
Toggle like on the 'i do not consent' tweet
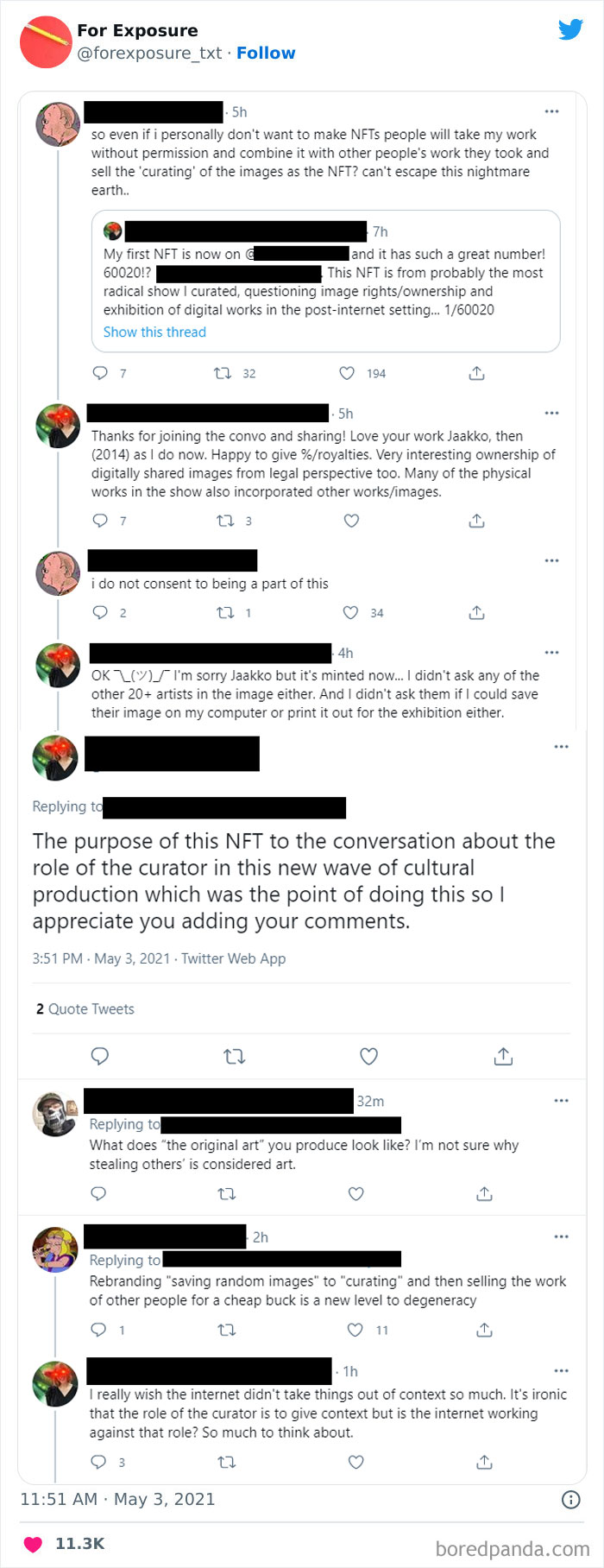[x=350, y=612]
